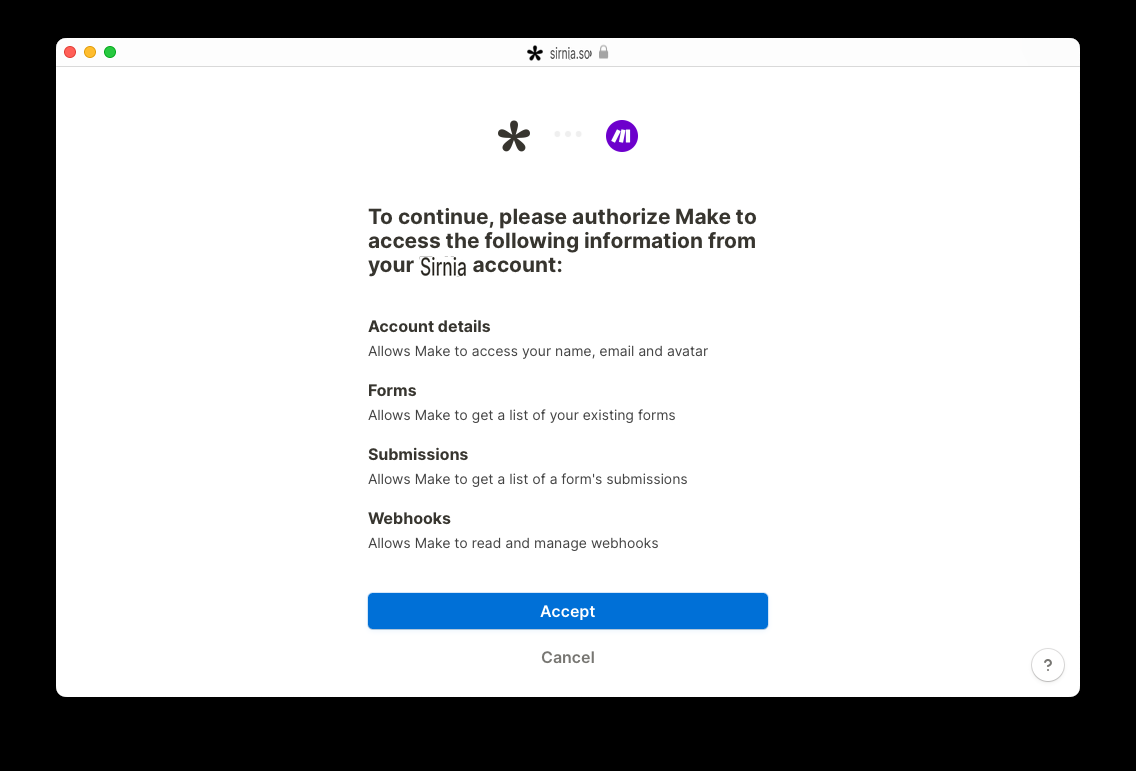
Task: Select the Webhooks permission heading
Action: [409, 518]
